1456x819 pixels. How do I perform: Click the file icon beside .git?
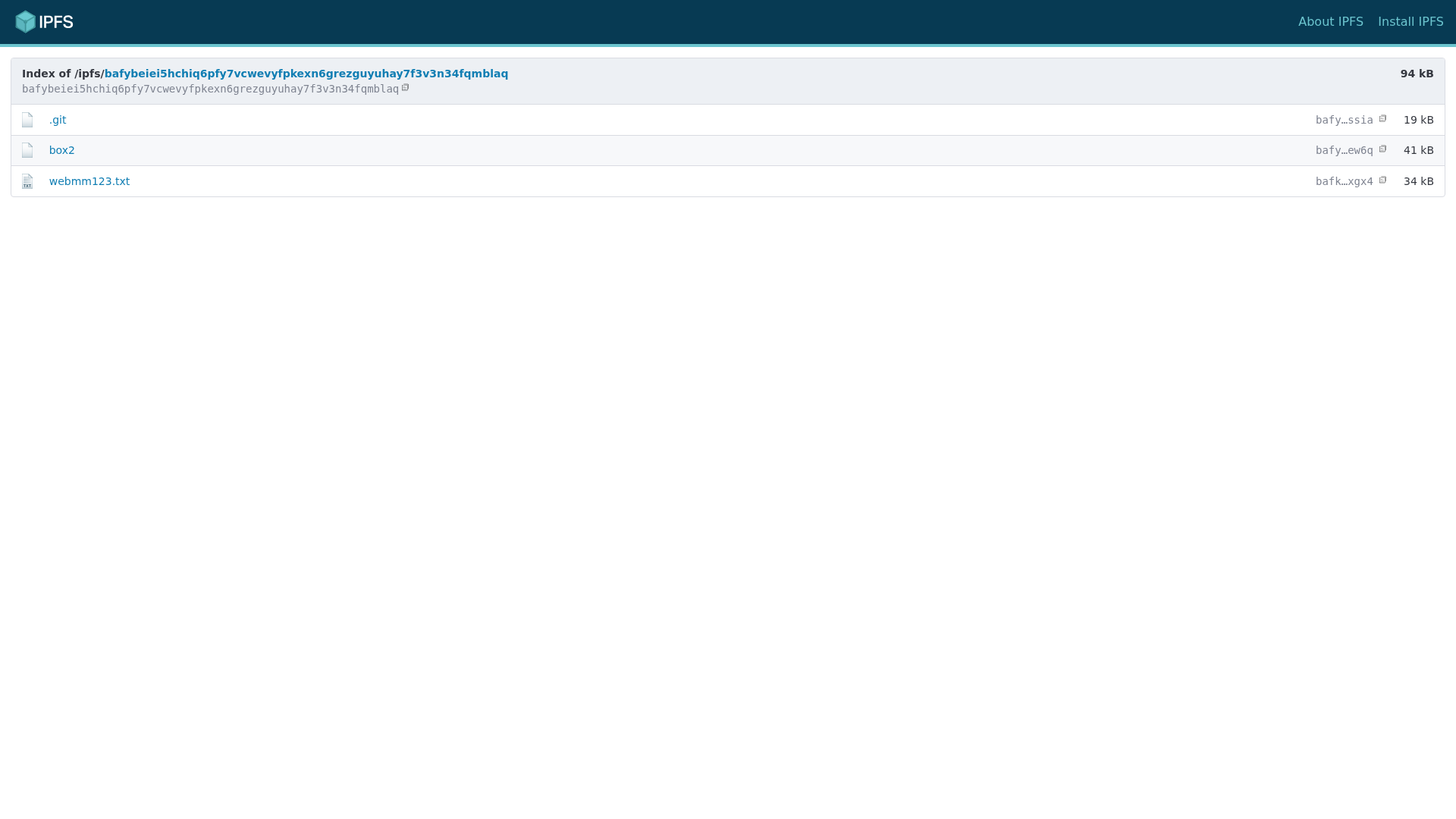tap(27, 120)
